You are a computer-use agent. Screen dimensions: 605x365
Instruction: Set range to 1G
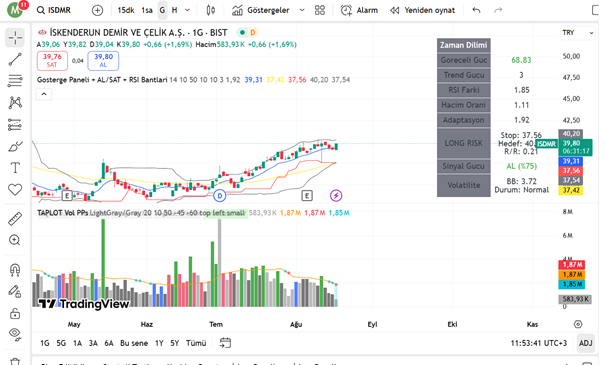click(45, 343)
